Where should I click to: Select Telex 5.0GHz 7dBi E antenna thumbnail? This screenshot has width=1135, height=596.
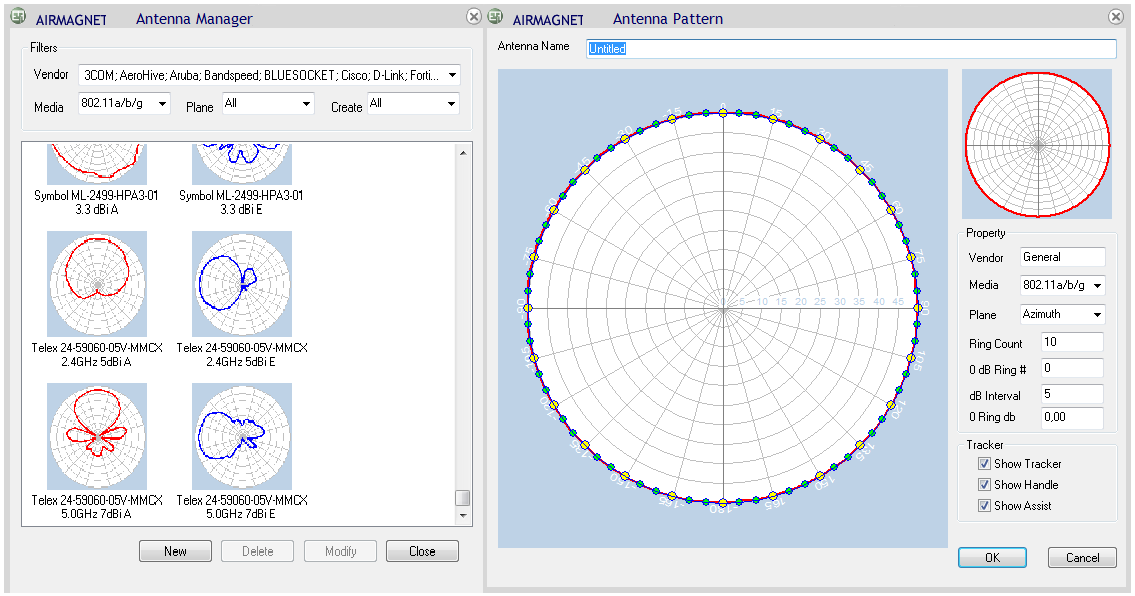pyautogui.click(x=242, y=436)
